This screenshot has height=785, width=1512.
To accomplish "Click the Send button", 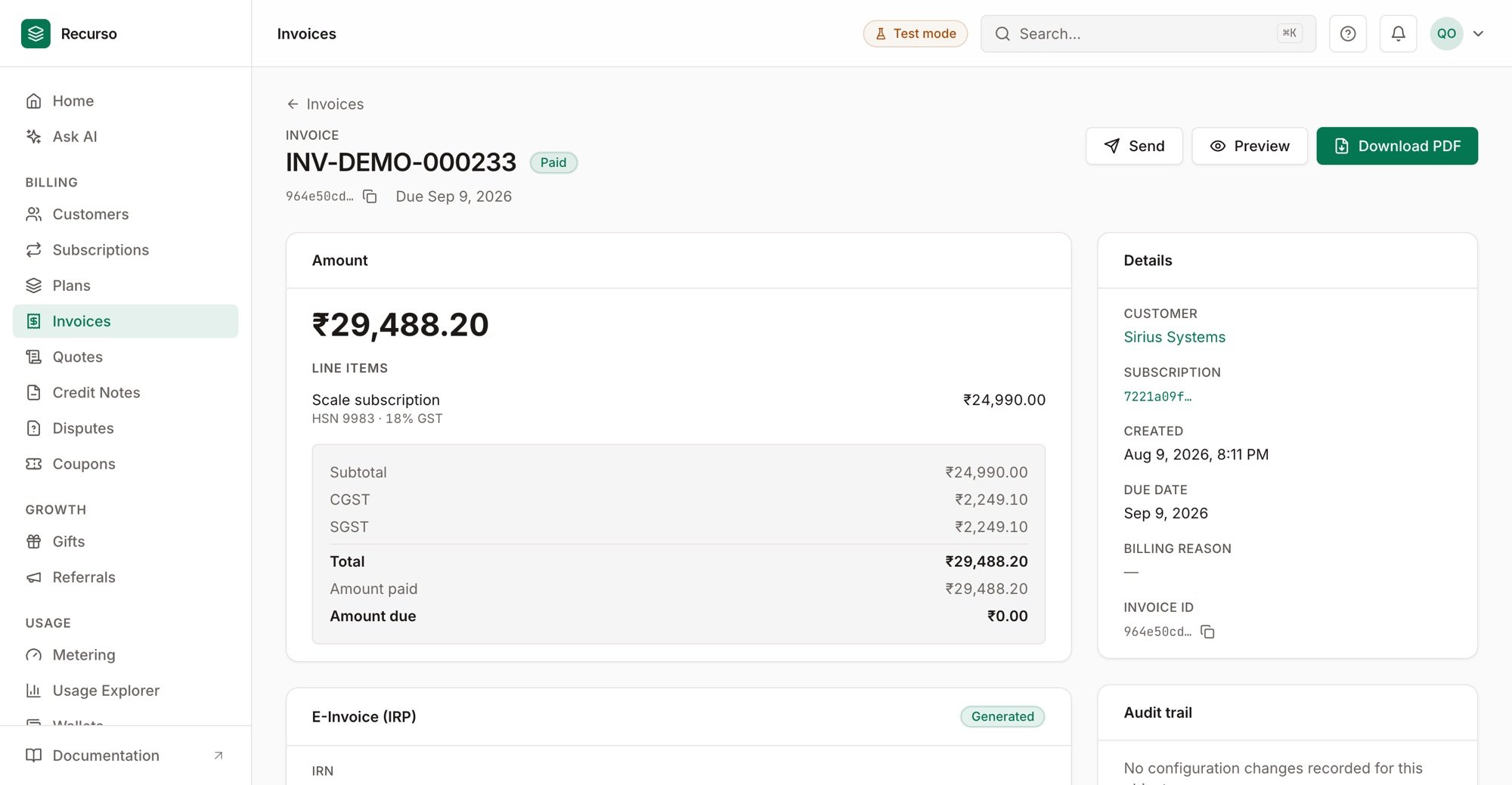I will 1134,146.
